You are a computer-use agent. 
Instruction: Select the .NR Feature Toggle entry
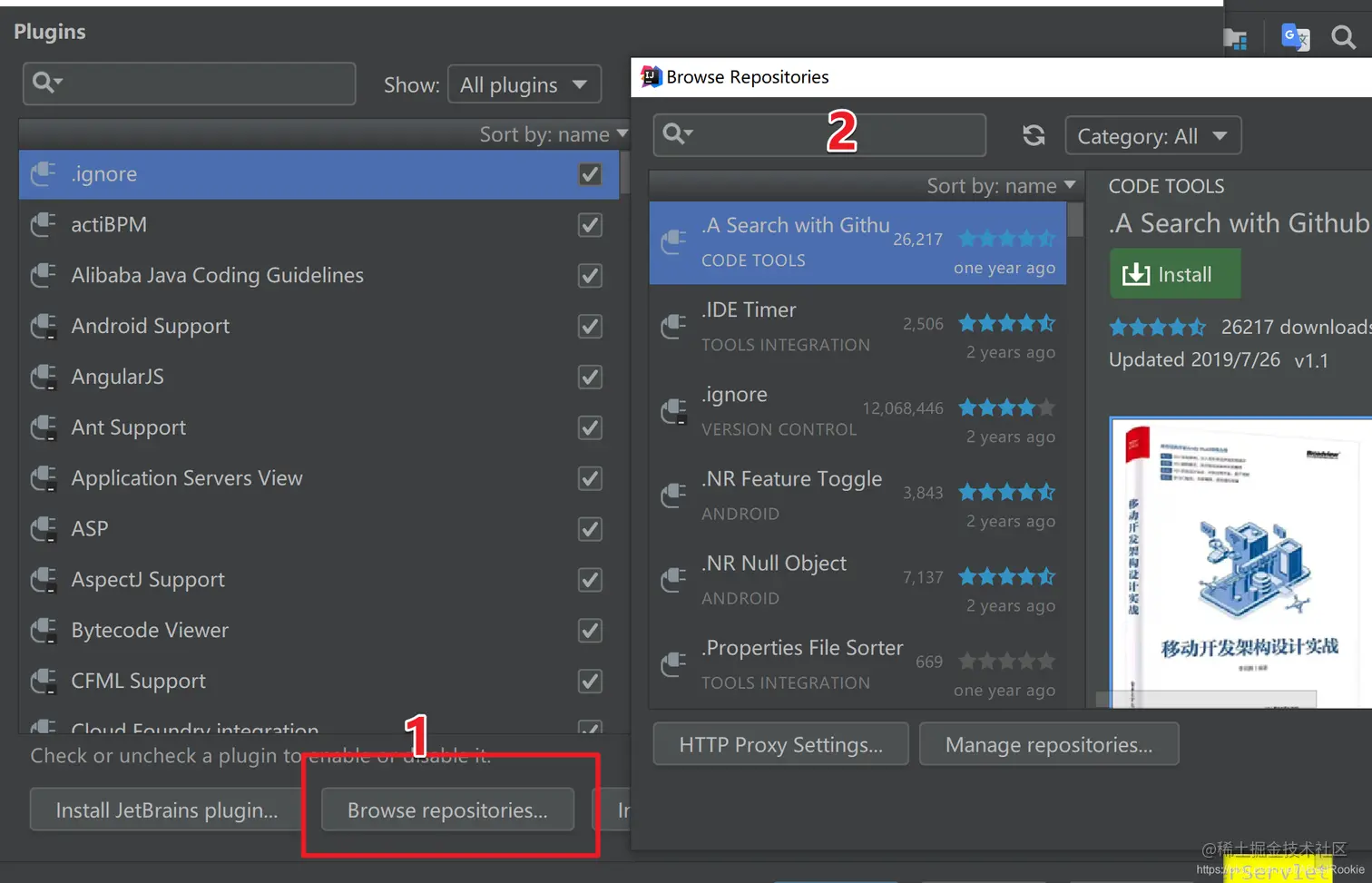pyautogui.click(x=857, y=496)
